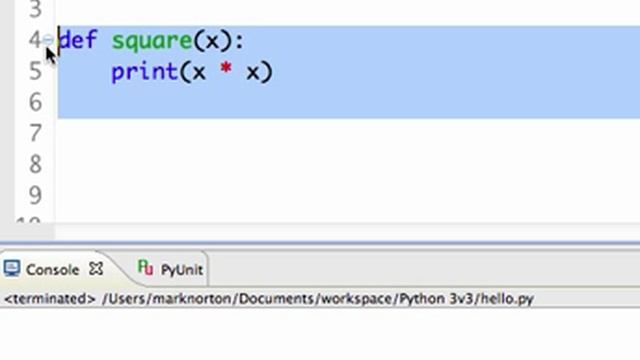Close the Console view tab
This screenshot has width=640, height=360.
click(96, 269)
